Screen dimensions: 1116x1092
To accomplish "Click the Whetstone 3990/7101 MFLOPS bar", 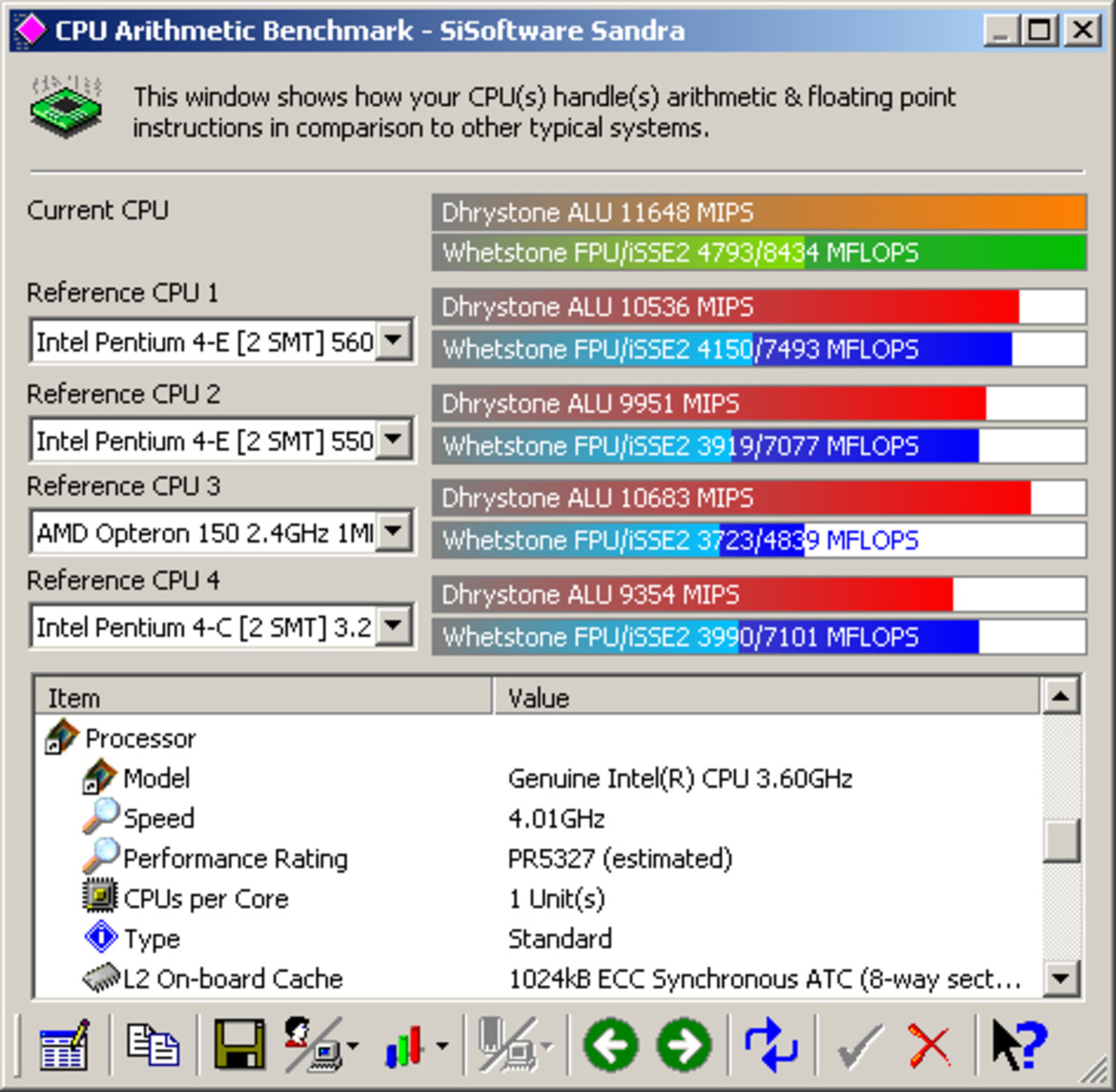I will coord(758,636).
